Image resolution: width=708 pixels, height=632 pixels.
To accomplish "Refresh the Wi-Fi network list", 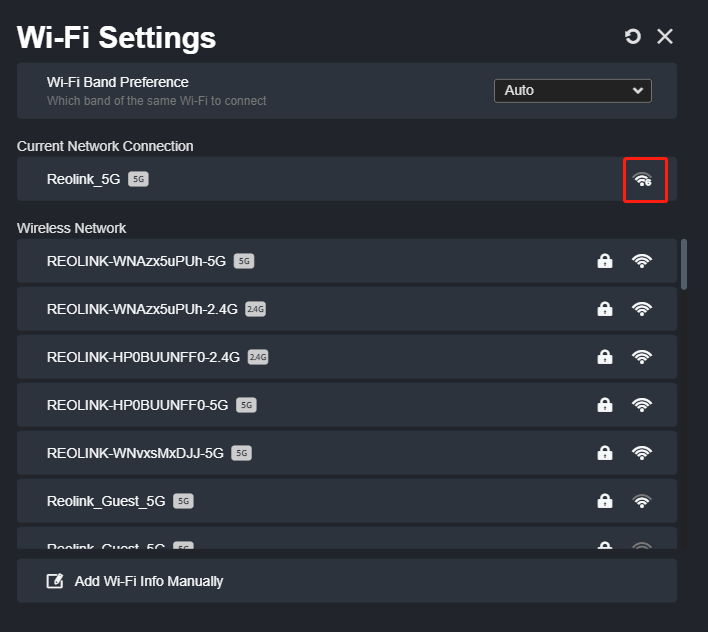I will click(x=633, y=37).
